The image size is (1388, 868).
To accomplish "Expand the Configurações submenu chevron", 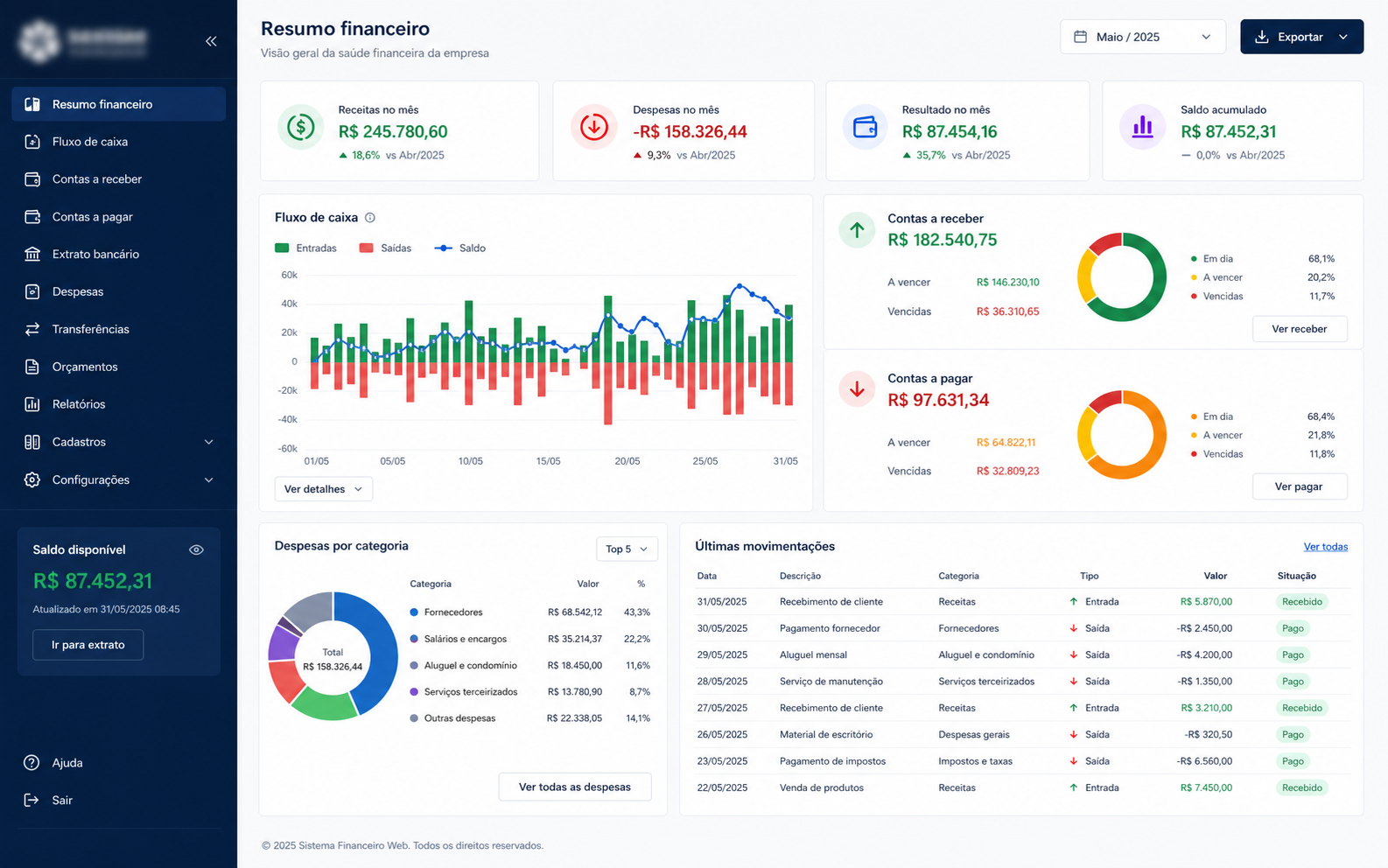I will click(x=209, y=479).
